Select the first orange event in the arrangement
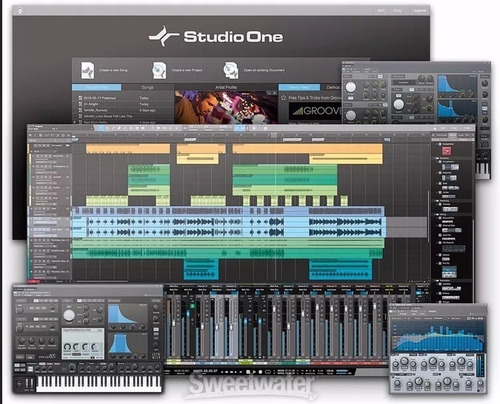Screen dimensions: 500x404 tap(128, 149)
